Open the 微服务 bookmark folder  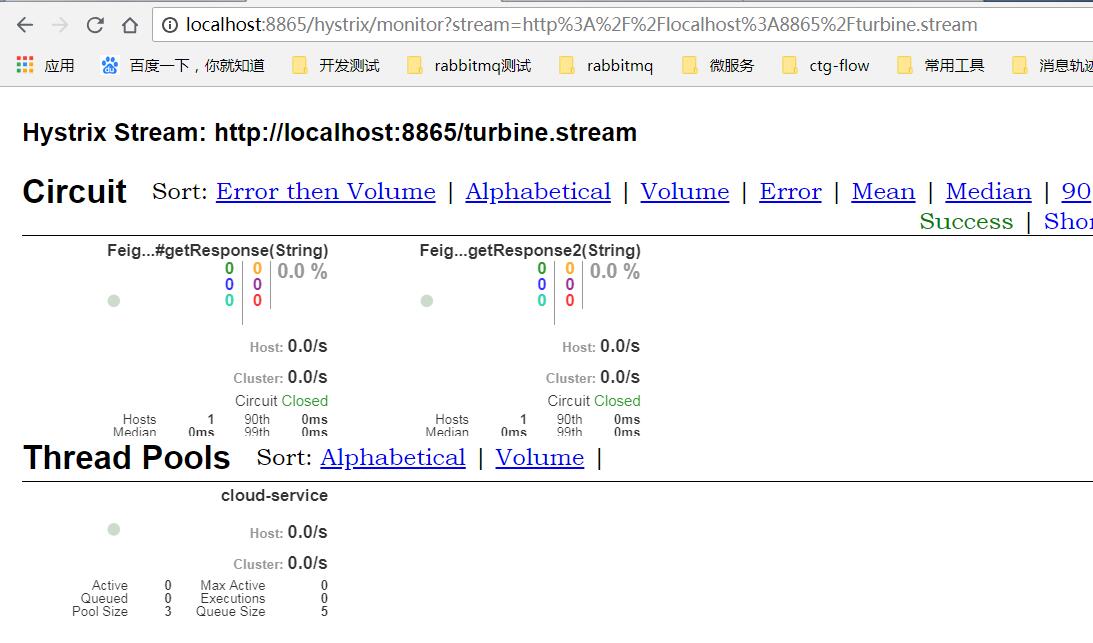718,66
